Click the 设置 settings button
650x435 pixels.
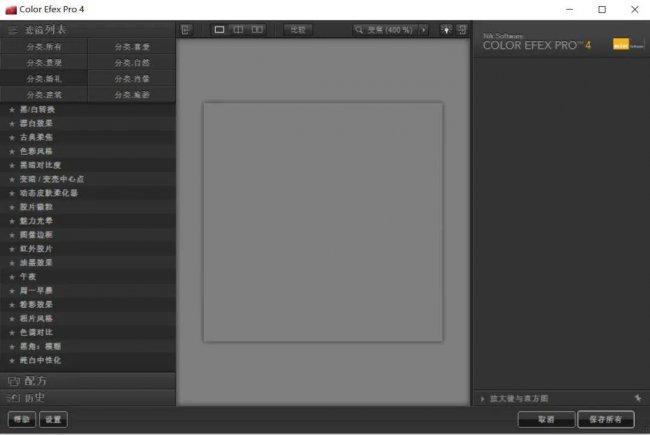[53, 419]
